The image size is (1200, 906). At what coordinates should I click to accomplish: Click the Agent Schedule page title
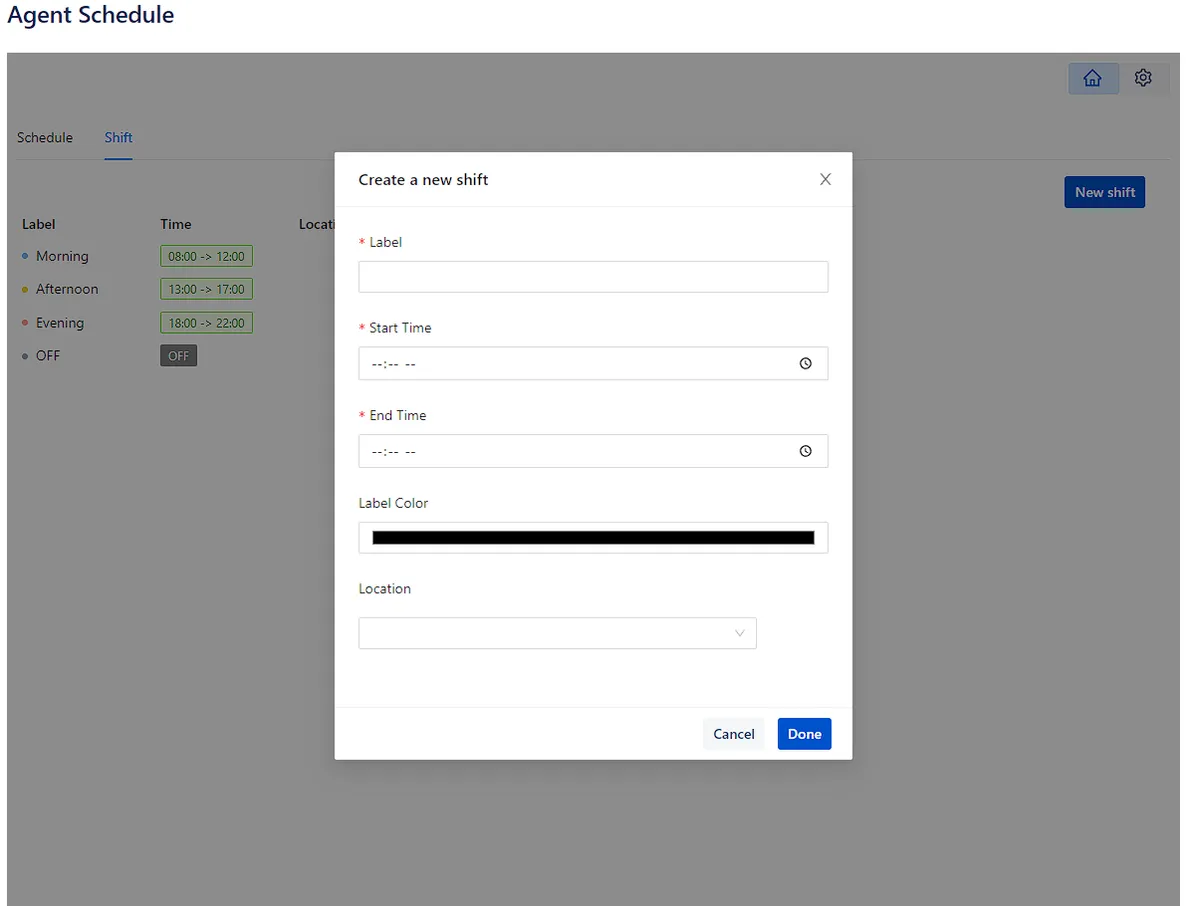tap(91, 15)
